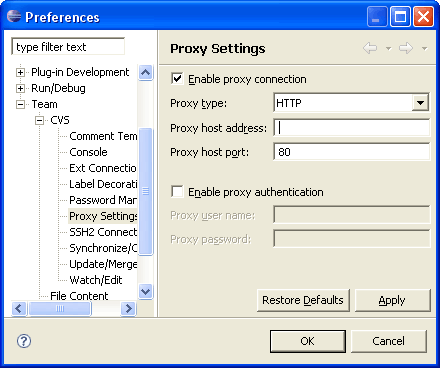Click the back navigation arrow icon

[x=370, y=48]
